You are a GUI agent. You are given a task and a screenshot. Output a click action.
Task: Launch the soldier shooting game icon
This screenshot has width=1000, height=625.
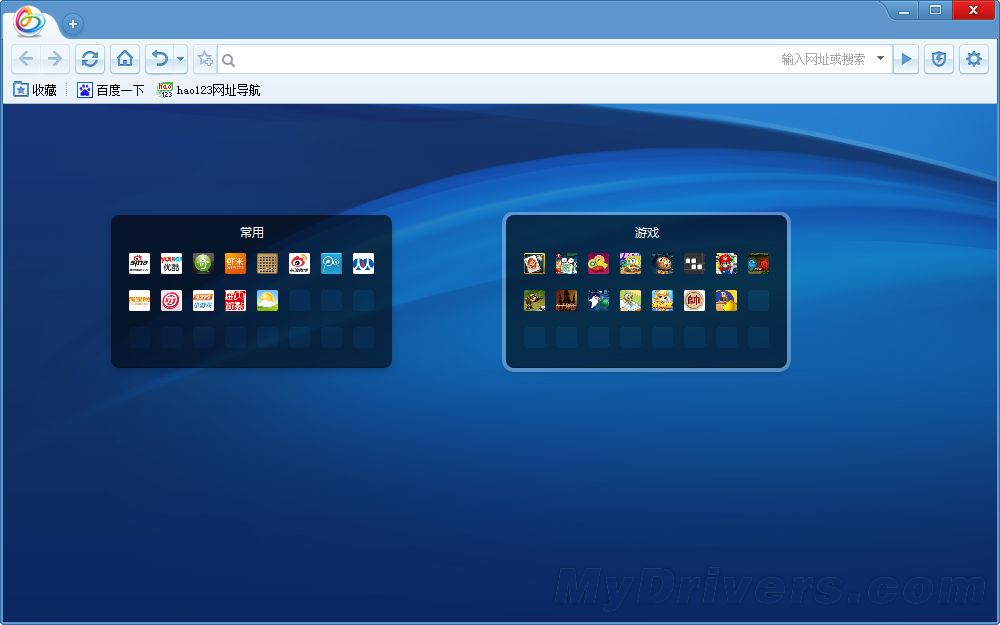pyautogui.click(x=534, y=300)
